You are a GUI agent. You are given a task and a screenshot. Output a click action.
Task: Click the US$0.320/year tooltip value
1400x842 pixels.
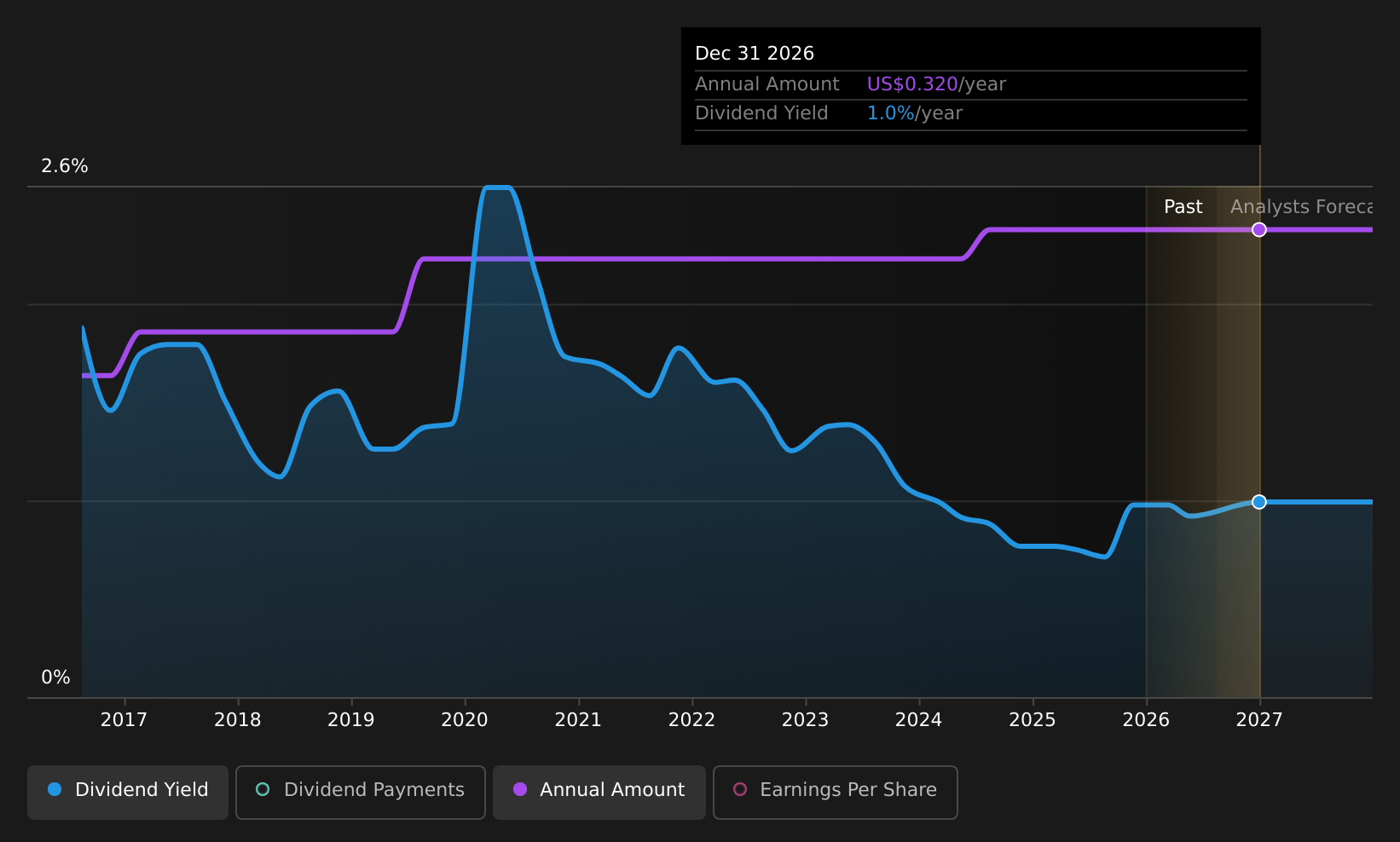(x=936, y=84)
